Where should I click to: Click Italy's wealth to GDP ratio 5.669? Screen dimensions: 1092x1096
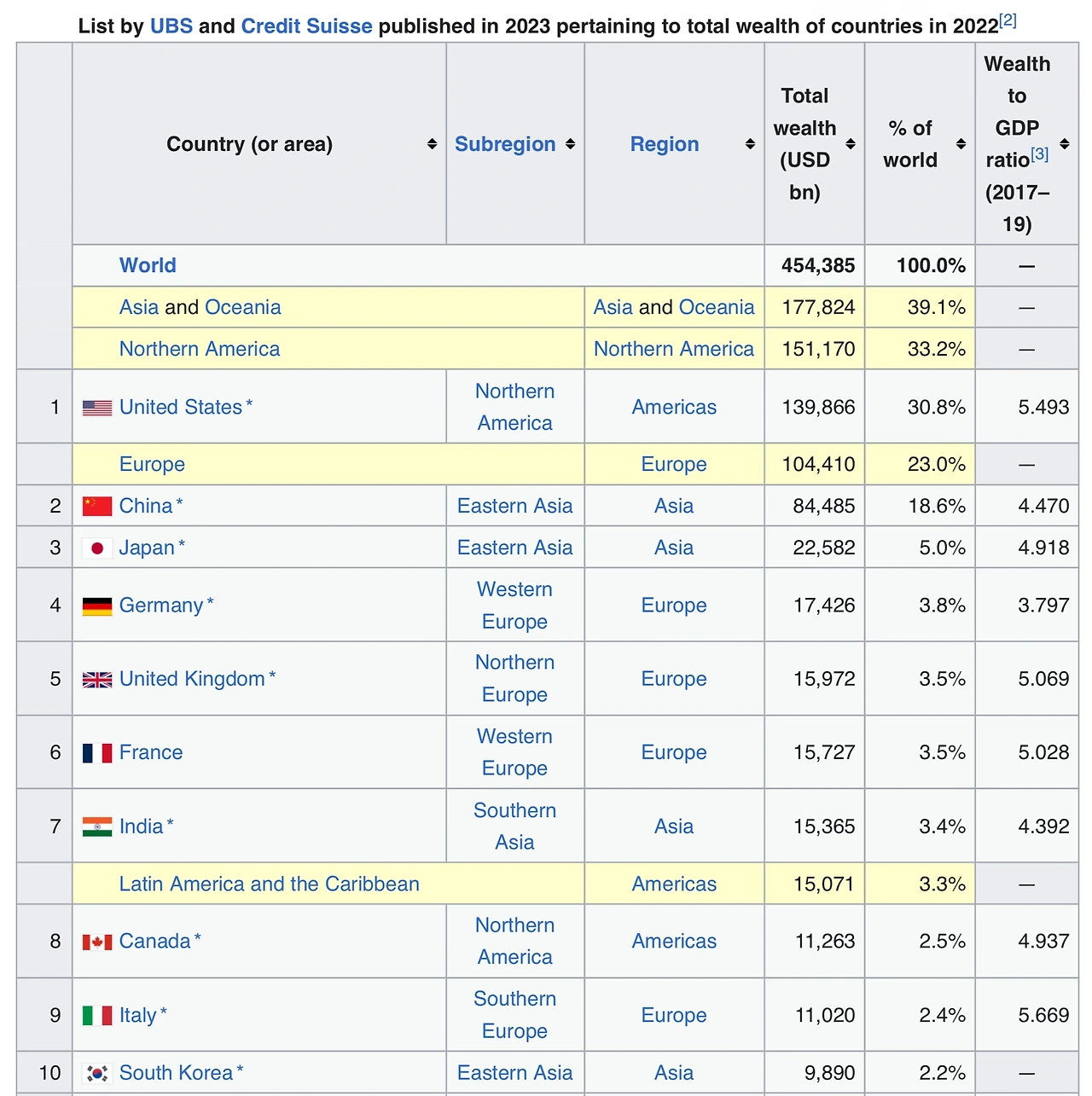[1043, 1015]
